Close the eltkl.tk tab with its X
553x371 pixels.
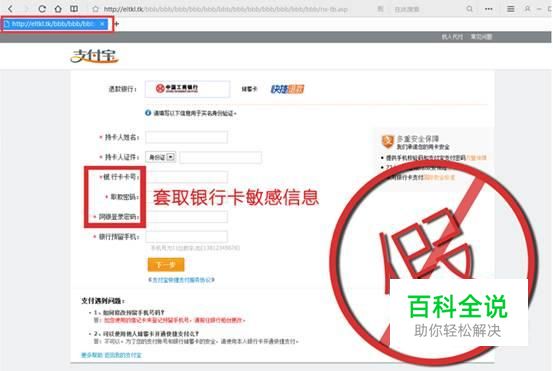click(102, 24)
